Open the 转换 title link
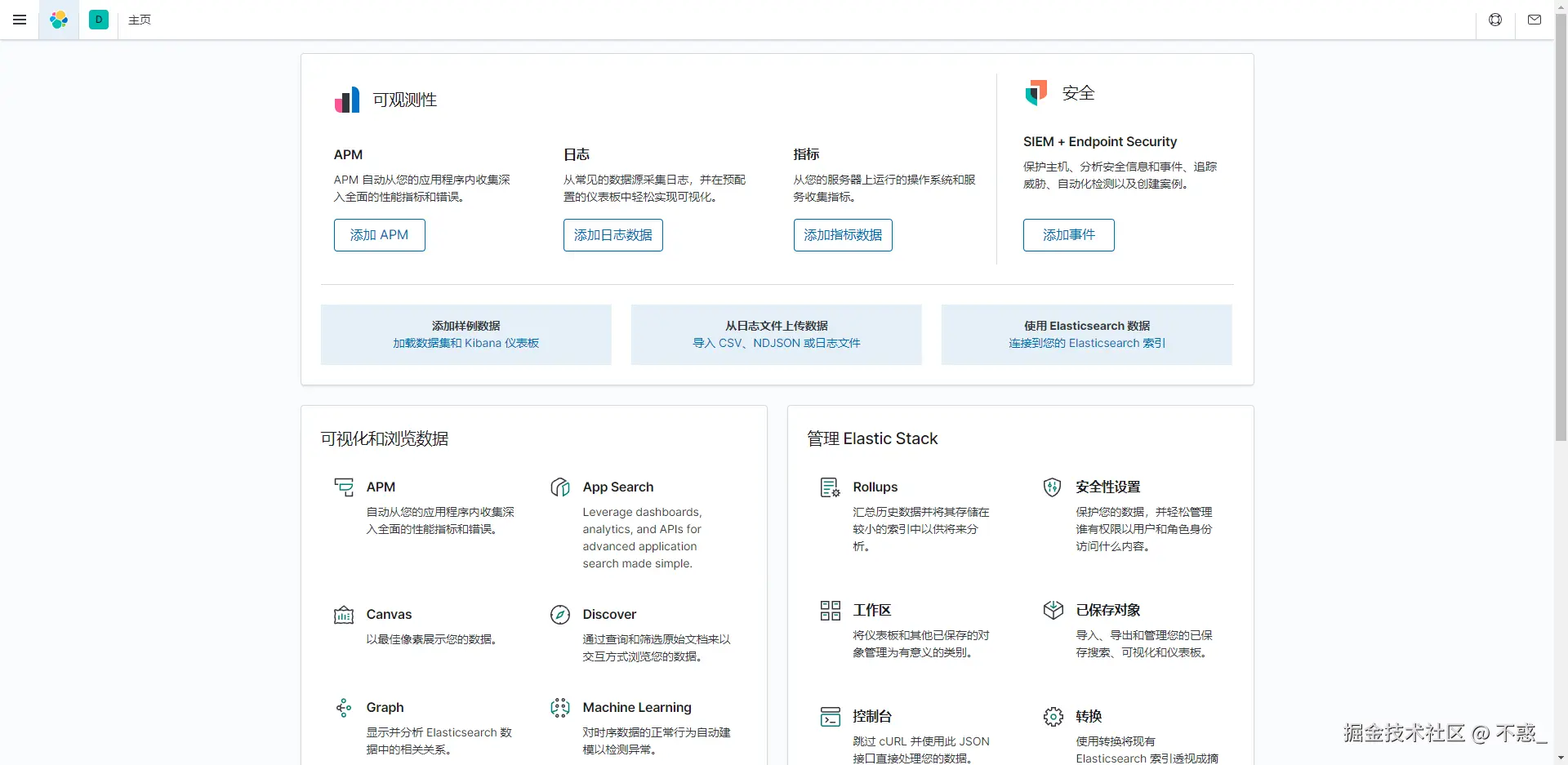 tap(1089, 717)
